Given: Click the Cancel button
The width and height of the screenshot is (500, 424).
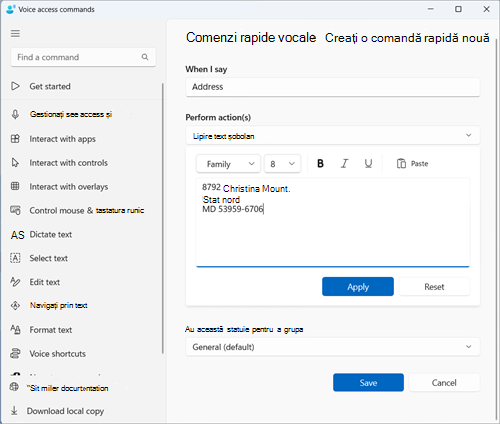Looking at the screenshot, I should pos(444,382).
